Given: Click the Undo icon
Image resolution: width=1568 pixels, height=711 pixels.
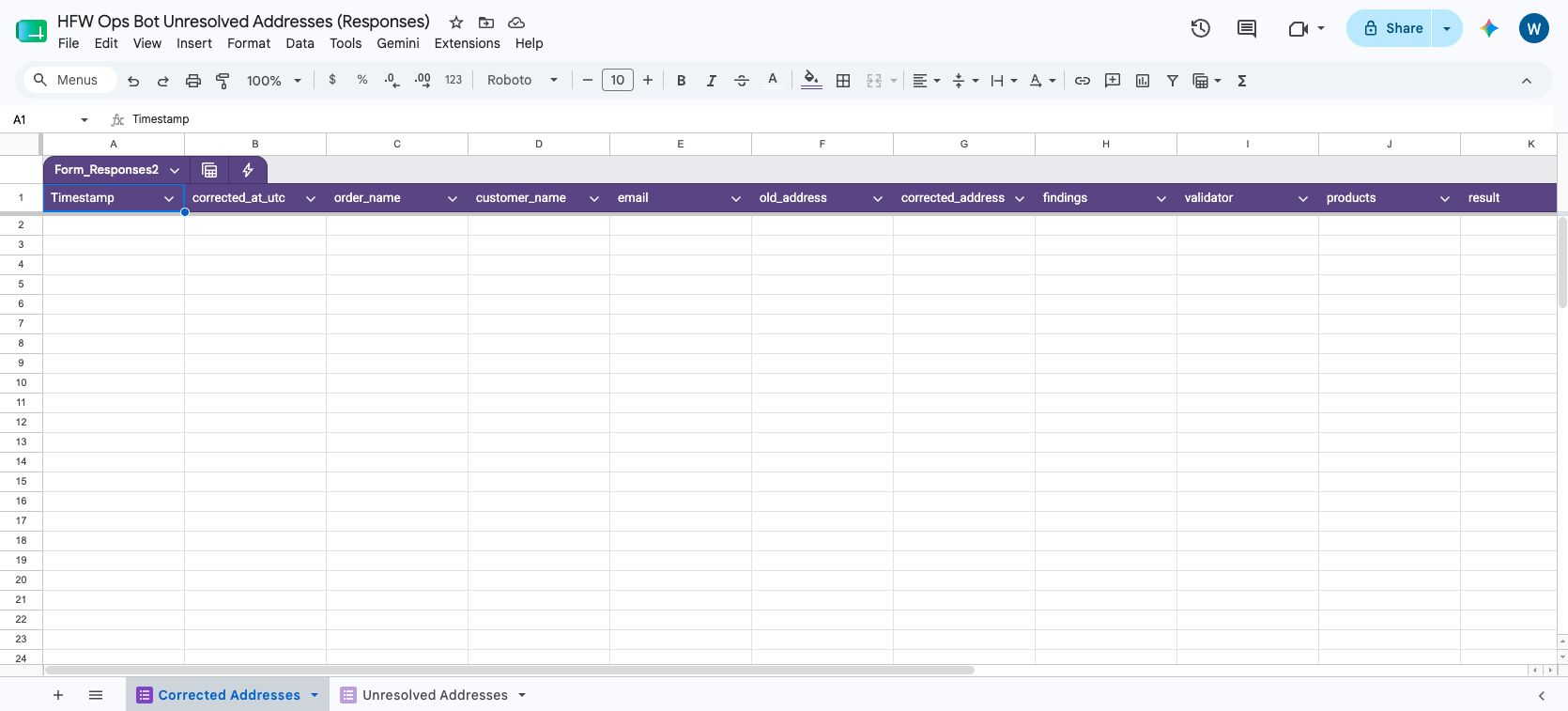Looking at the screenshot, I should (x=133, y=81).
